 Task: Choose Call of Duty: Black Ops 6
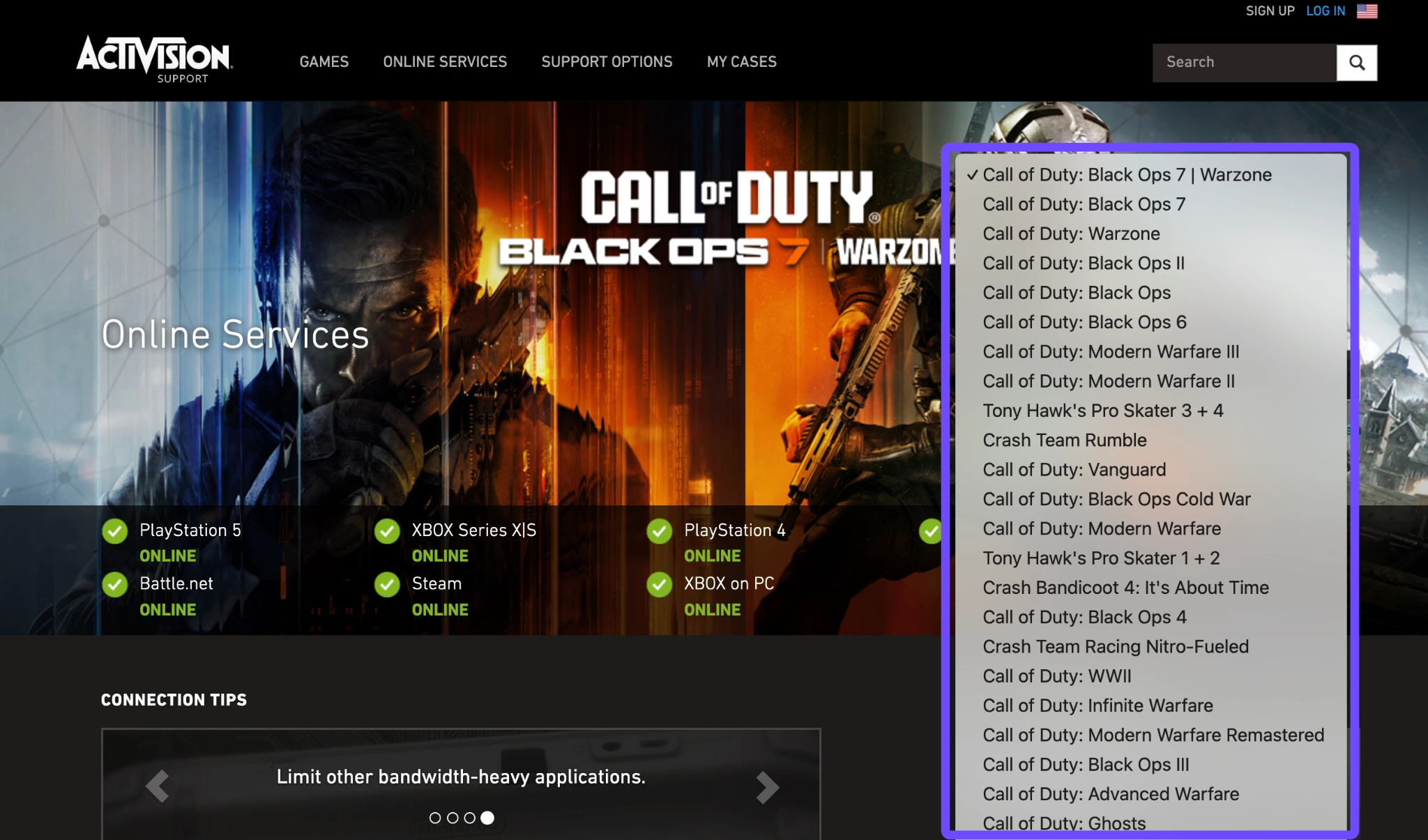(1151, 322)
